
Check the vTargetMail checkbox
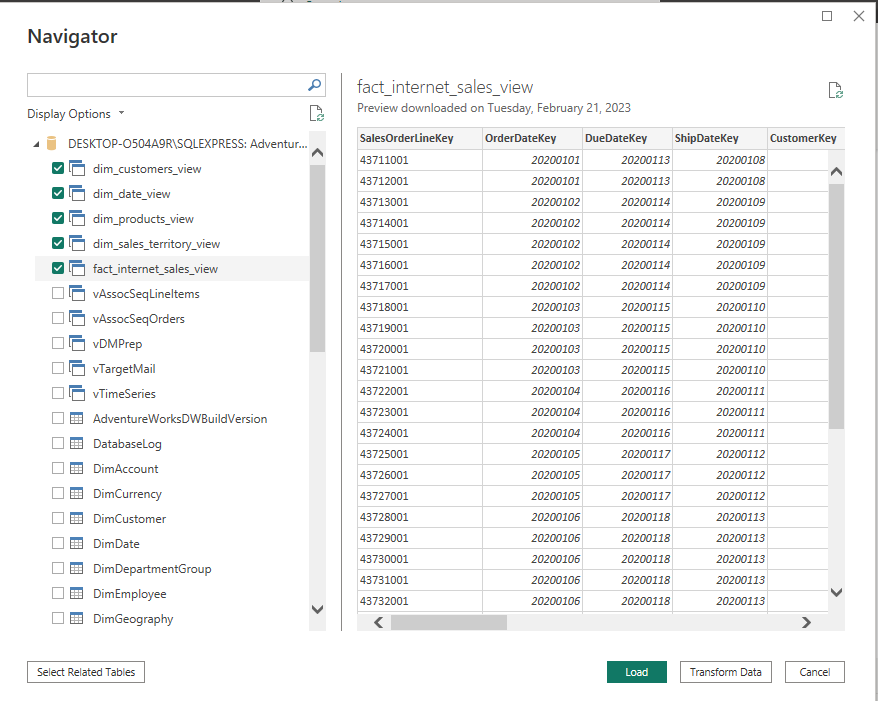(x=58, y=368)
